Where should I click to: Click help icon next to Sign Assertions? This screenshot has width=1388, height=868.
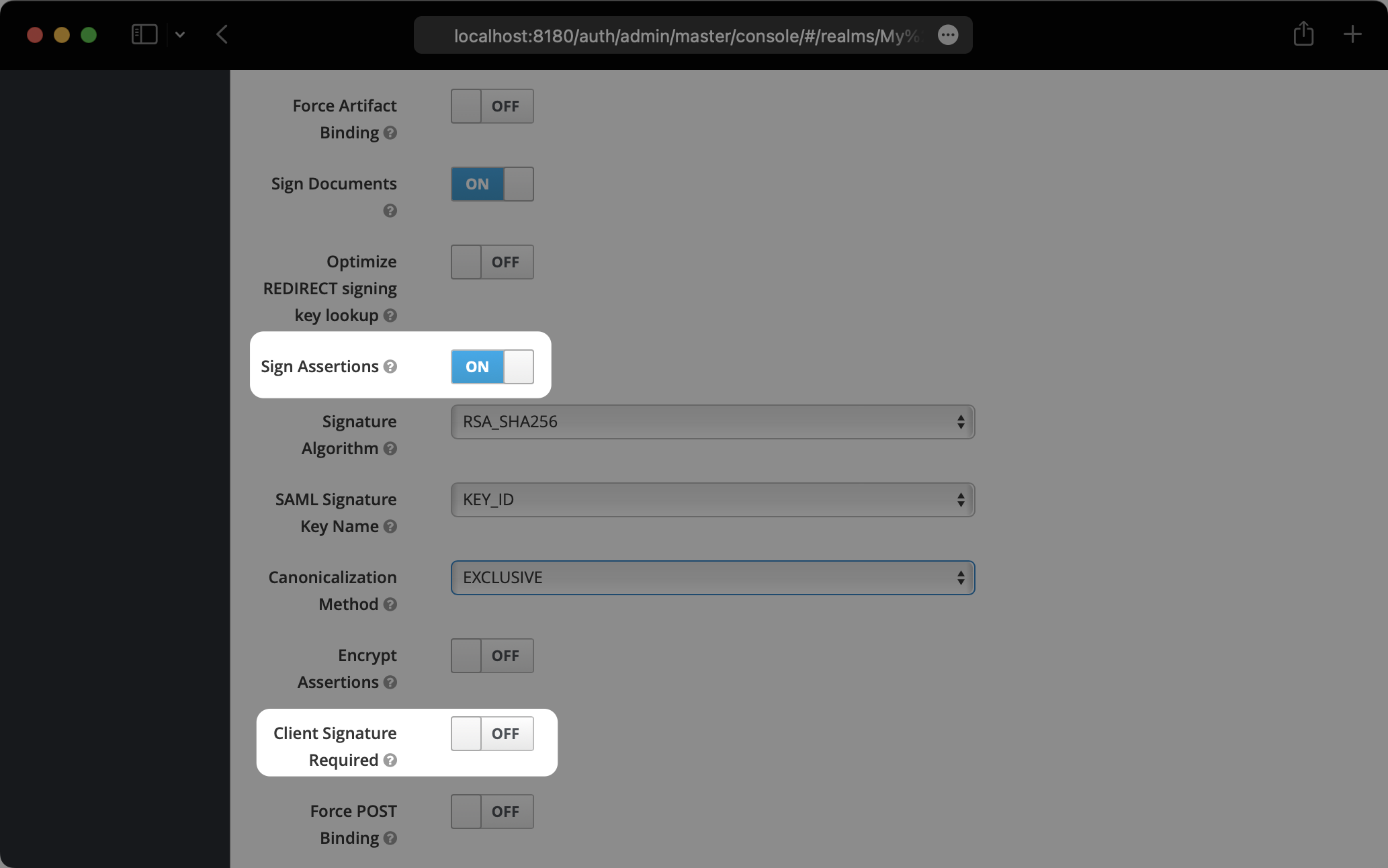(390, 367)
